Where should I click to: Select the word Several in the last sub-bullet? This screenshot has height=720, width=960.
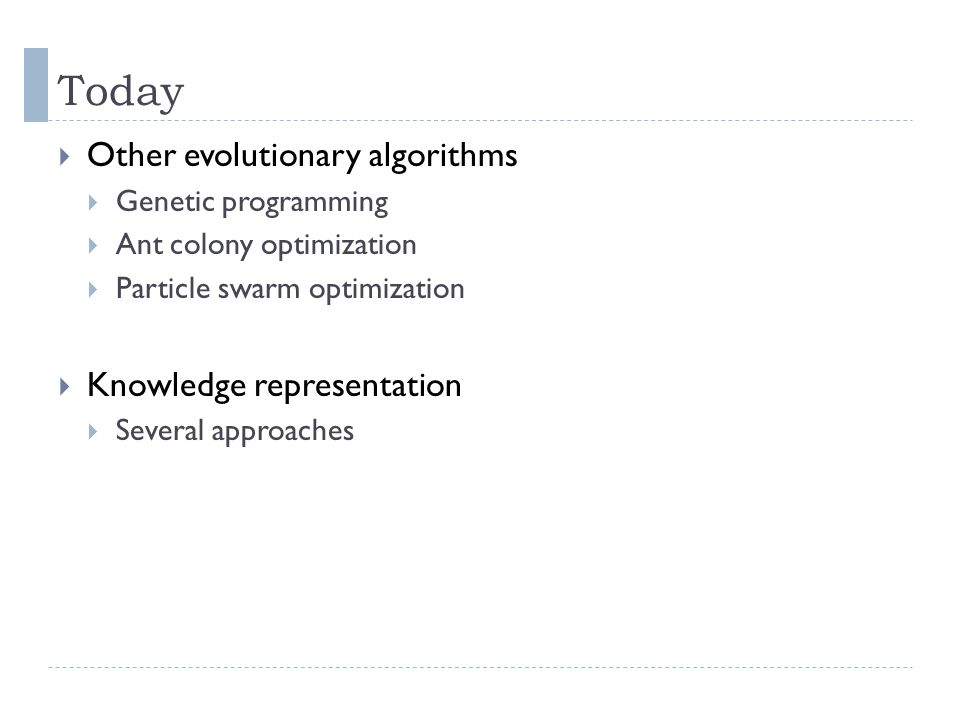click(x=160, y=430)
